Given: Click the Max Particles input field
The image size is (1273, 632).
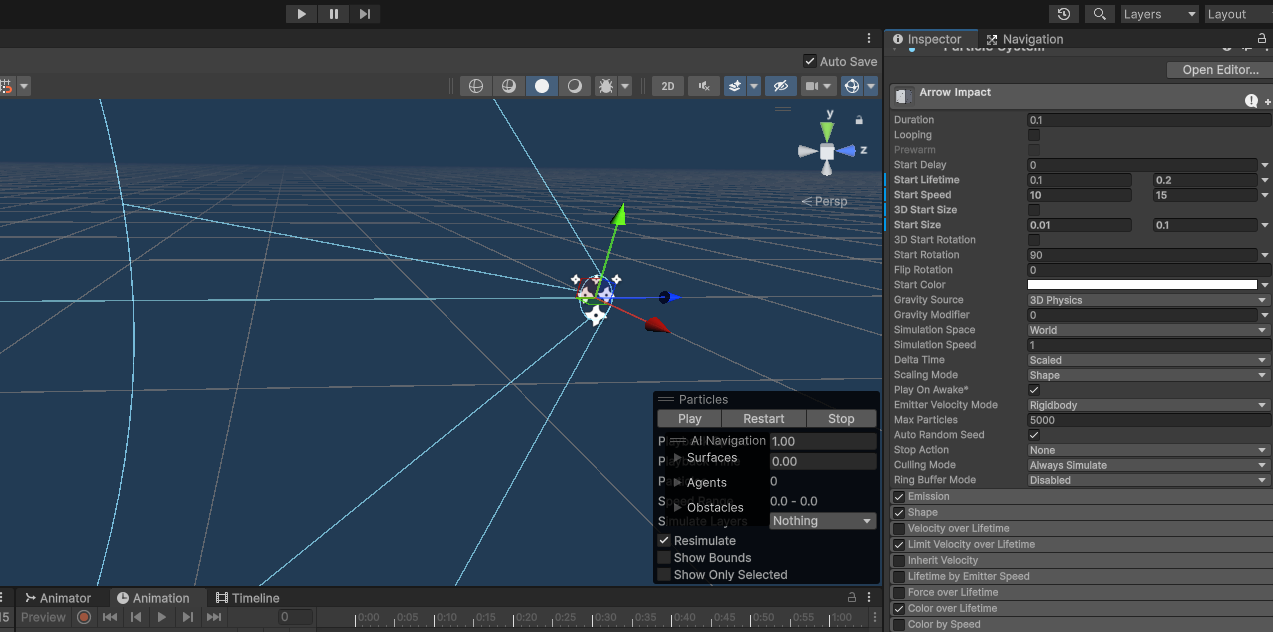Looking at the screenshot, I should tap(1150, 420).
